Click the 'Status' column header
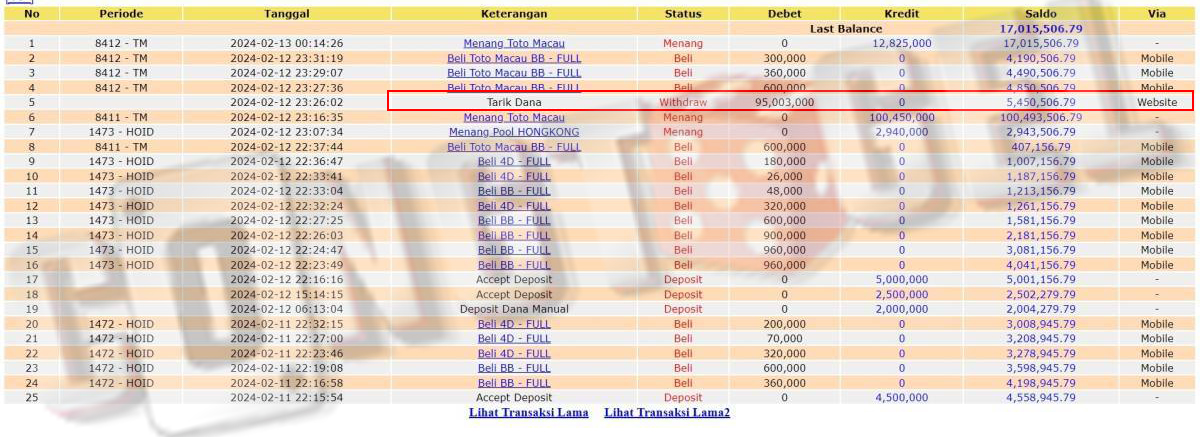 683,14
